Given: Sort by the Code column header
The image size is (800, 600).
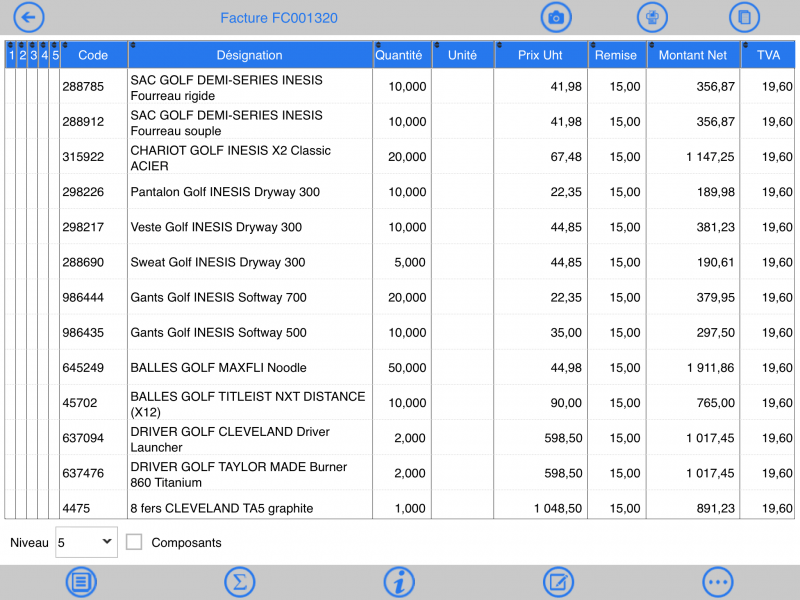Looking at the screenshot, I should [93, 55].
